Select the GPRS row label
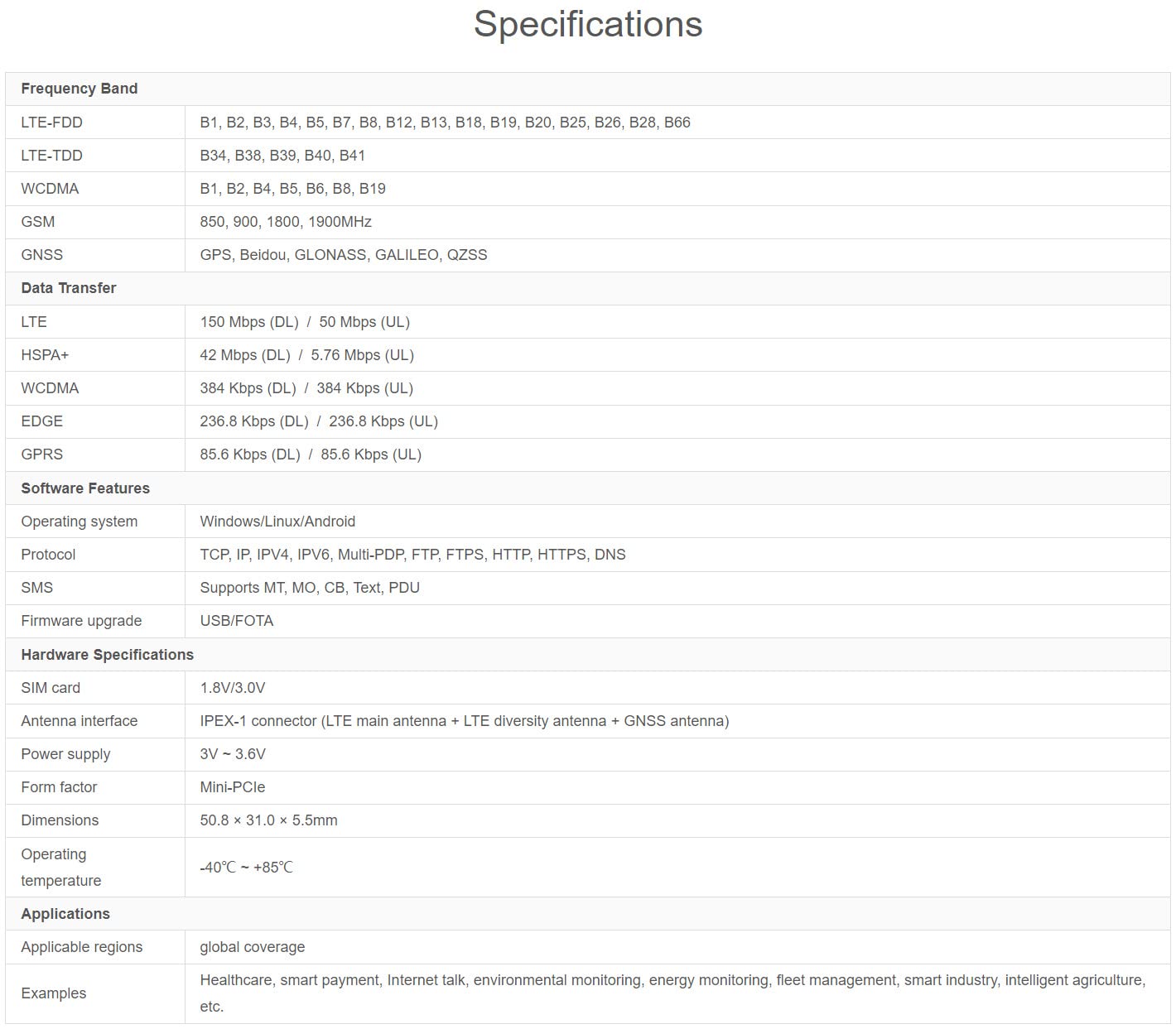Screen dimensions: 1176x1029 (41, 454)
